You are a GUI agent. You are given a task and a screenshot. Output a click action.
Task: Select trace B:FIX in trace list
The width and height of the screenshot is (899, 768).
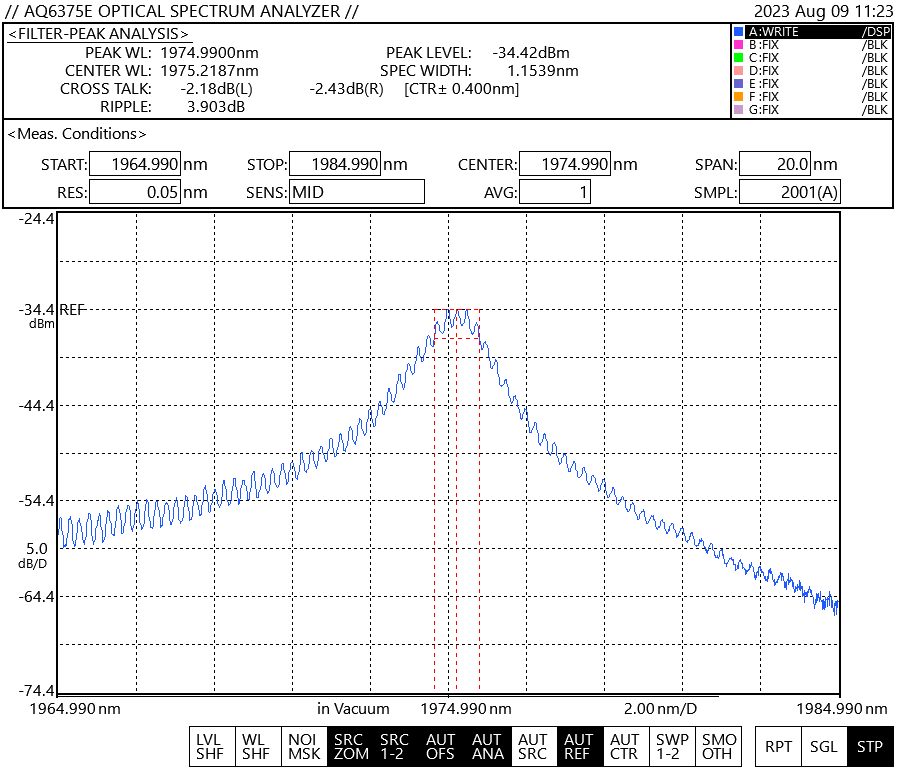click(811, 45)
